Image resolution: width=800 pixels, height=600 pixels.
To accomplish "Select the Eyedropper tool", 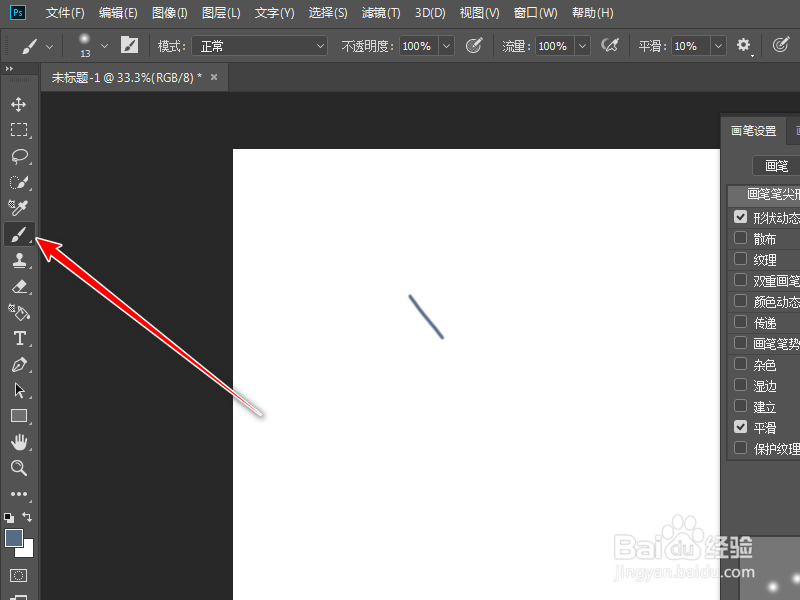I will pos(18,208).
